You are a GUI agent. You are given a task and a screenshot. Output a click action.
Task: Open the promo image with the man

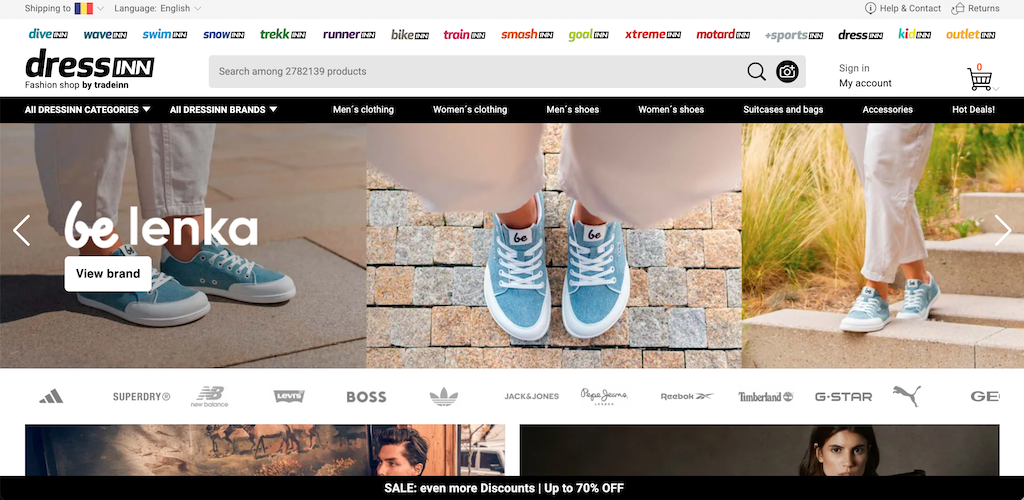point(265,450)
